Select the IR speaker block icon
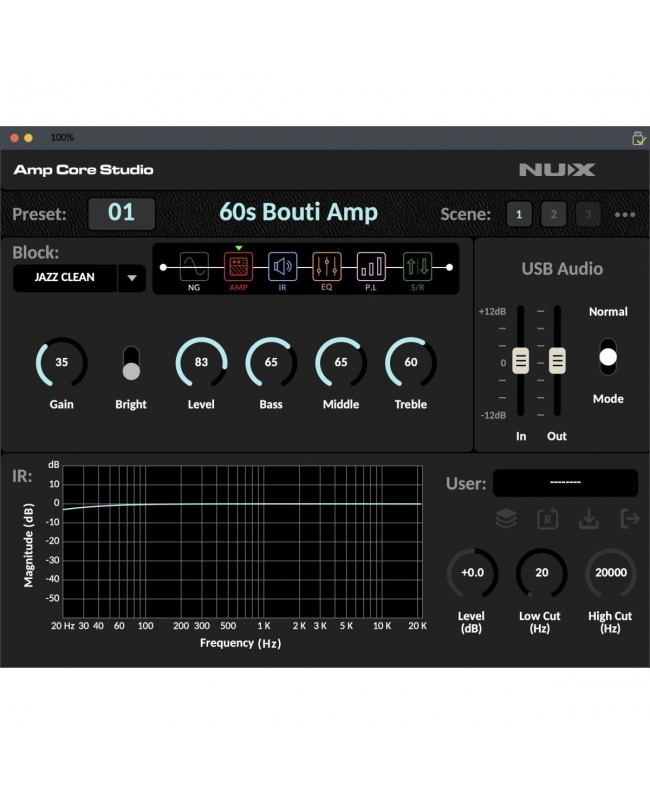This screenshot has width=650, height=794. [x=282, y=267]
